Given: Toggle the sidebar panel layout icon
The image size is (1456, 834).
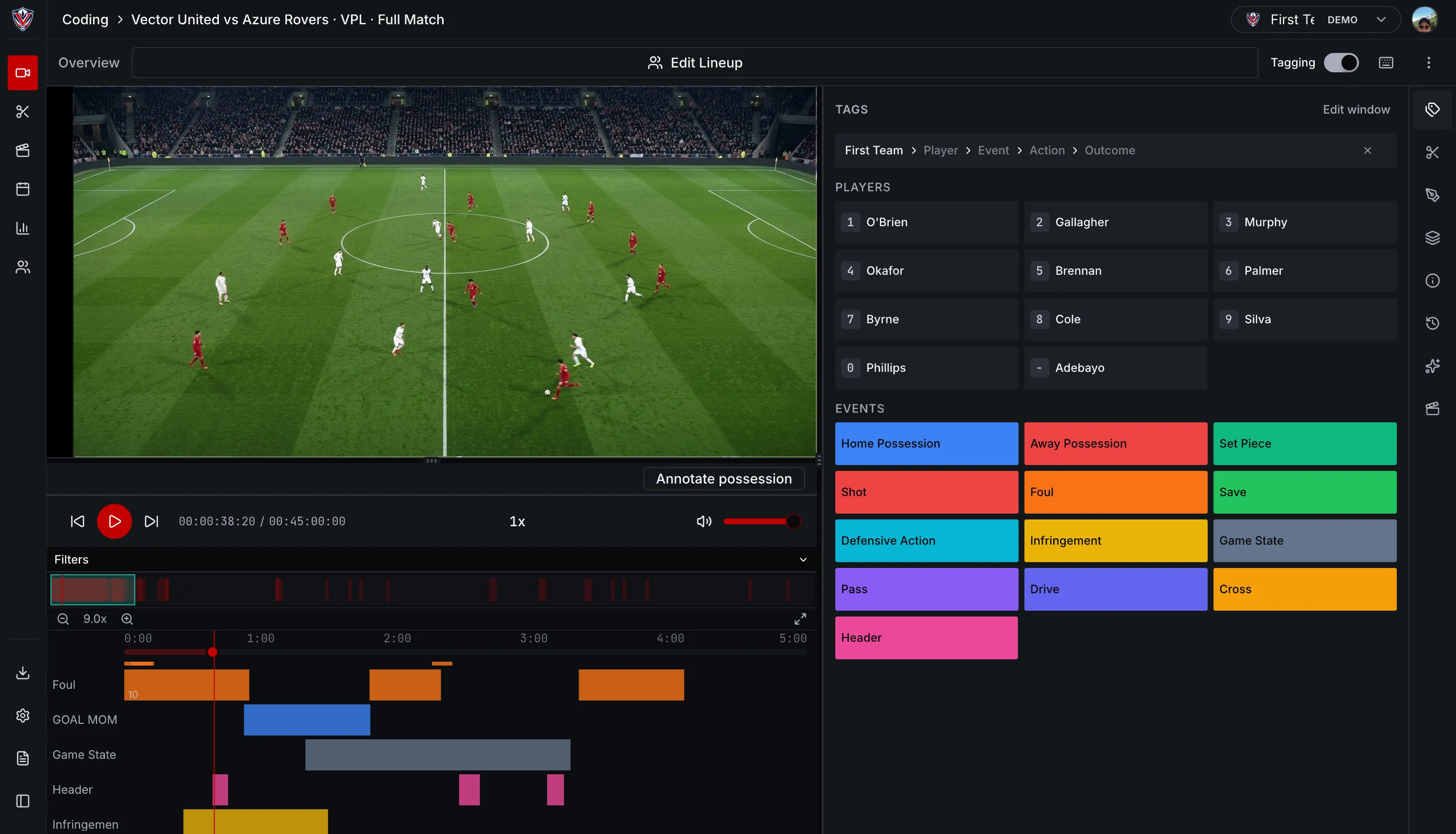Looking at the screenshot, I should click(23, 801).
